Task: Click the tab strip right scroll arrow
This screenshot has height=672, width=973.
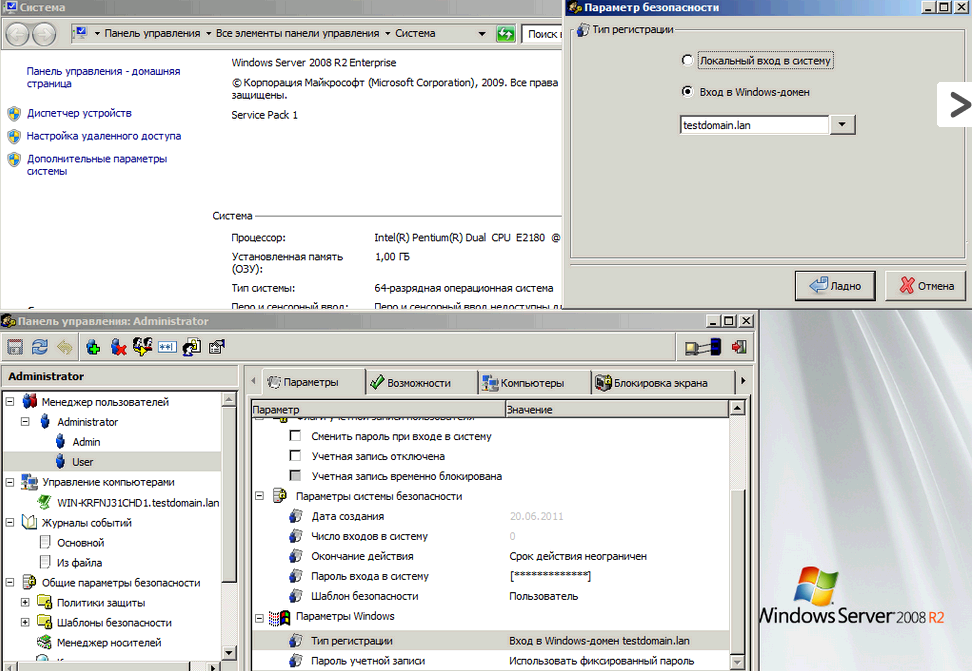Action: [x=743, y=381]
